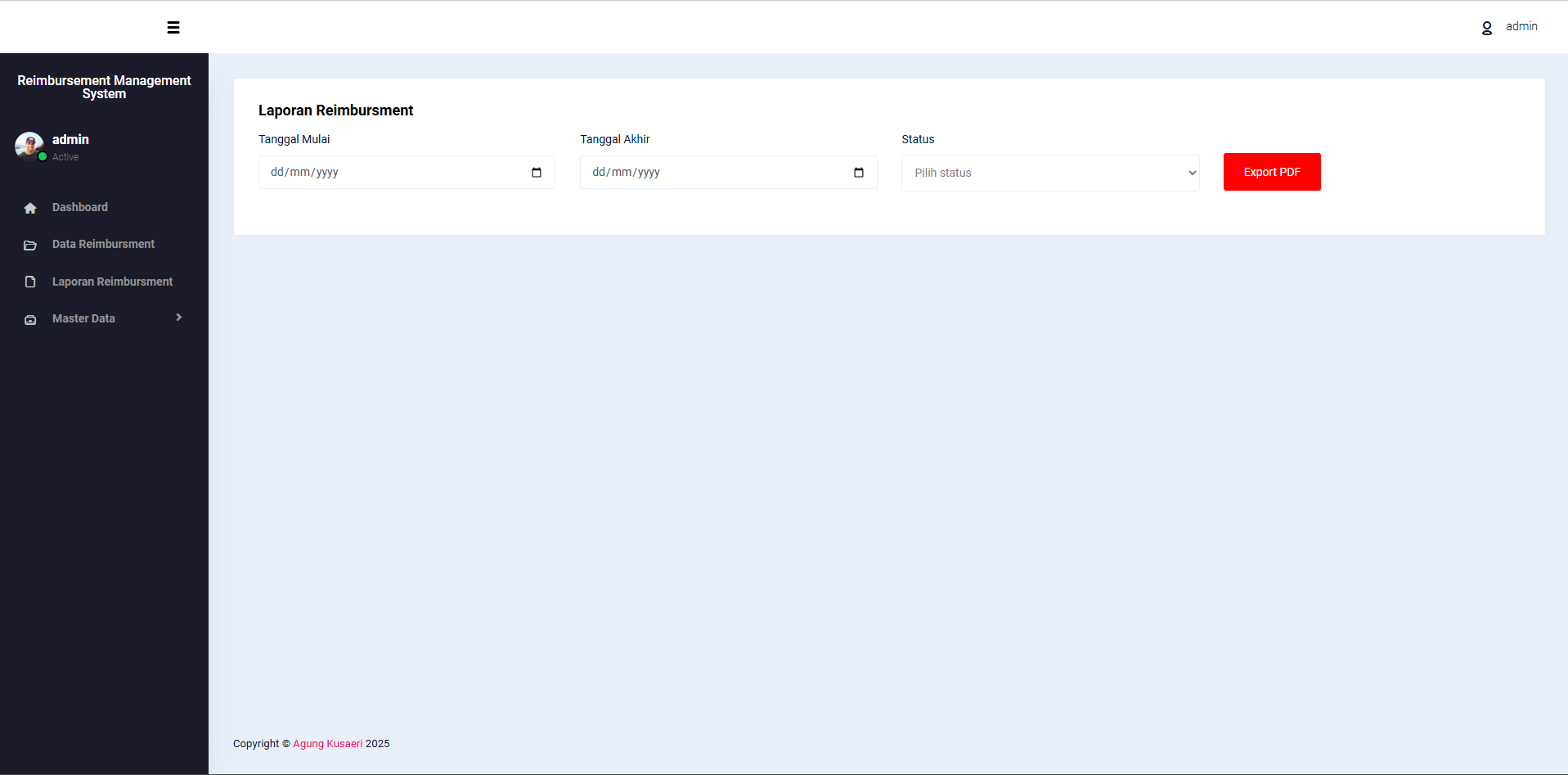Image resolution: width=1568 pixels, height=775 pixels.
Task: Open the Pilih status dropdown
Action: 1050,173
